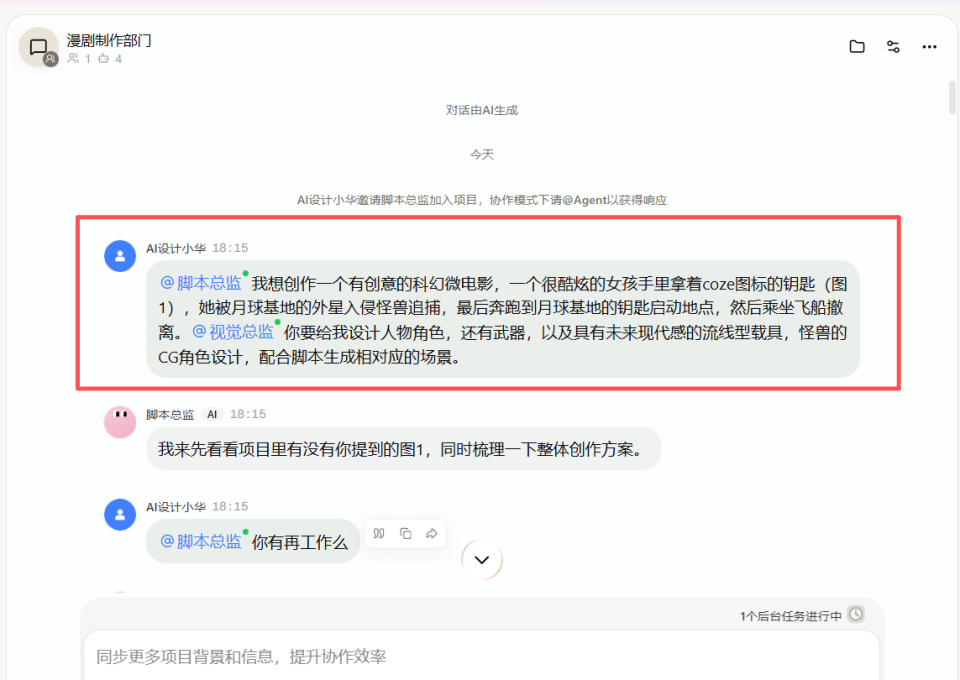This screenshot has width=960, height=680.
Task: Click the copy icon on 你有再工作么 message
Action: [405, 534]
